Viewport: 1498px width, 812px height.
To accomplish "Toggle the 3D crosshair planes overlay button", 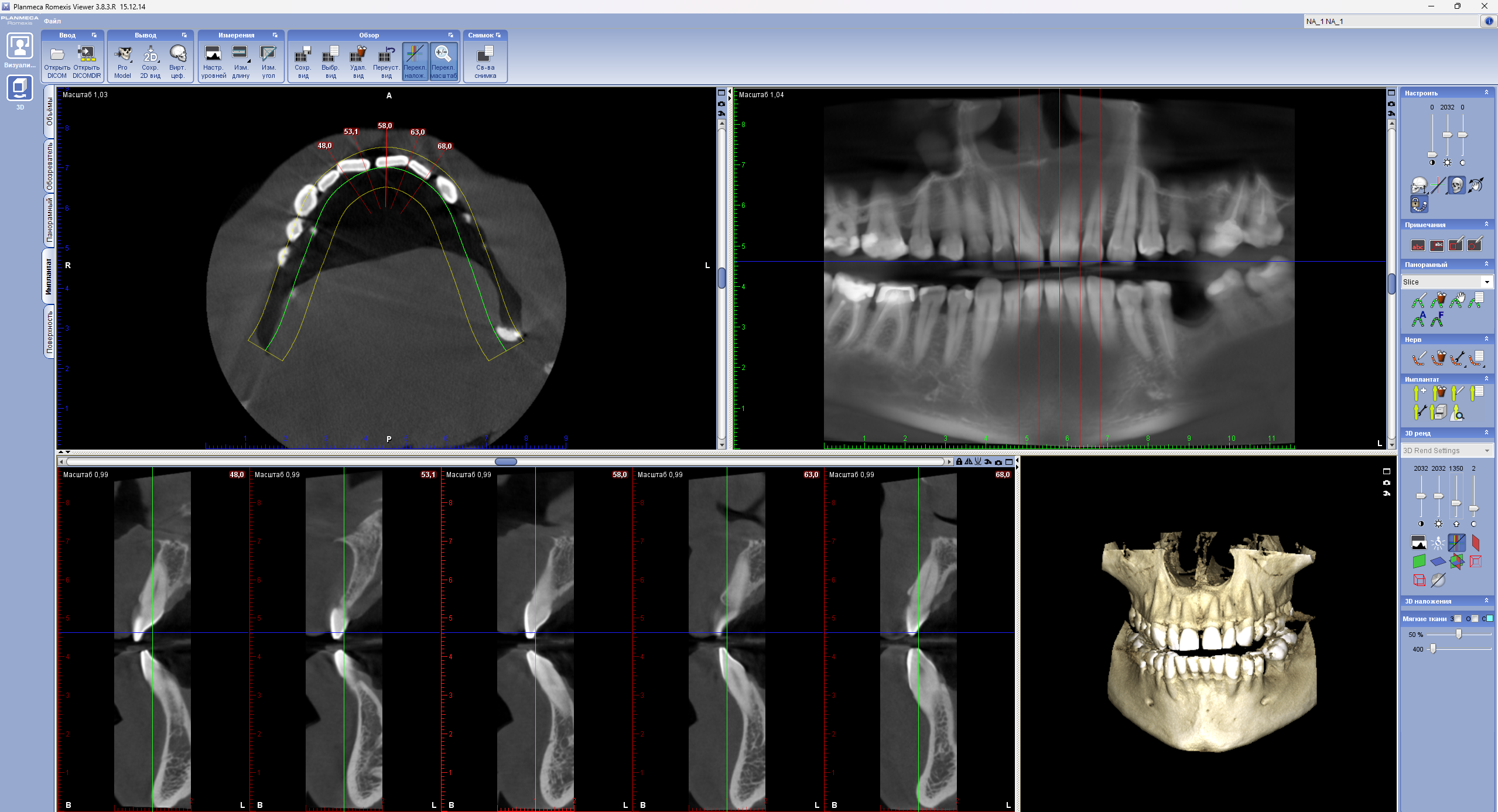I will click(x=1456, y=543).
